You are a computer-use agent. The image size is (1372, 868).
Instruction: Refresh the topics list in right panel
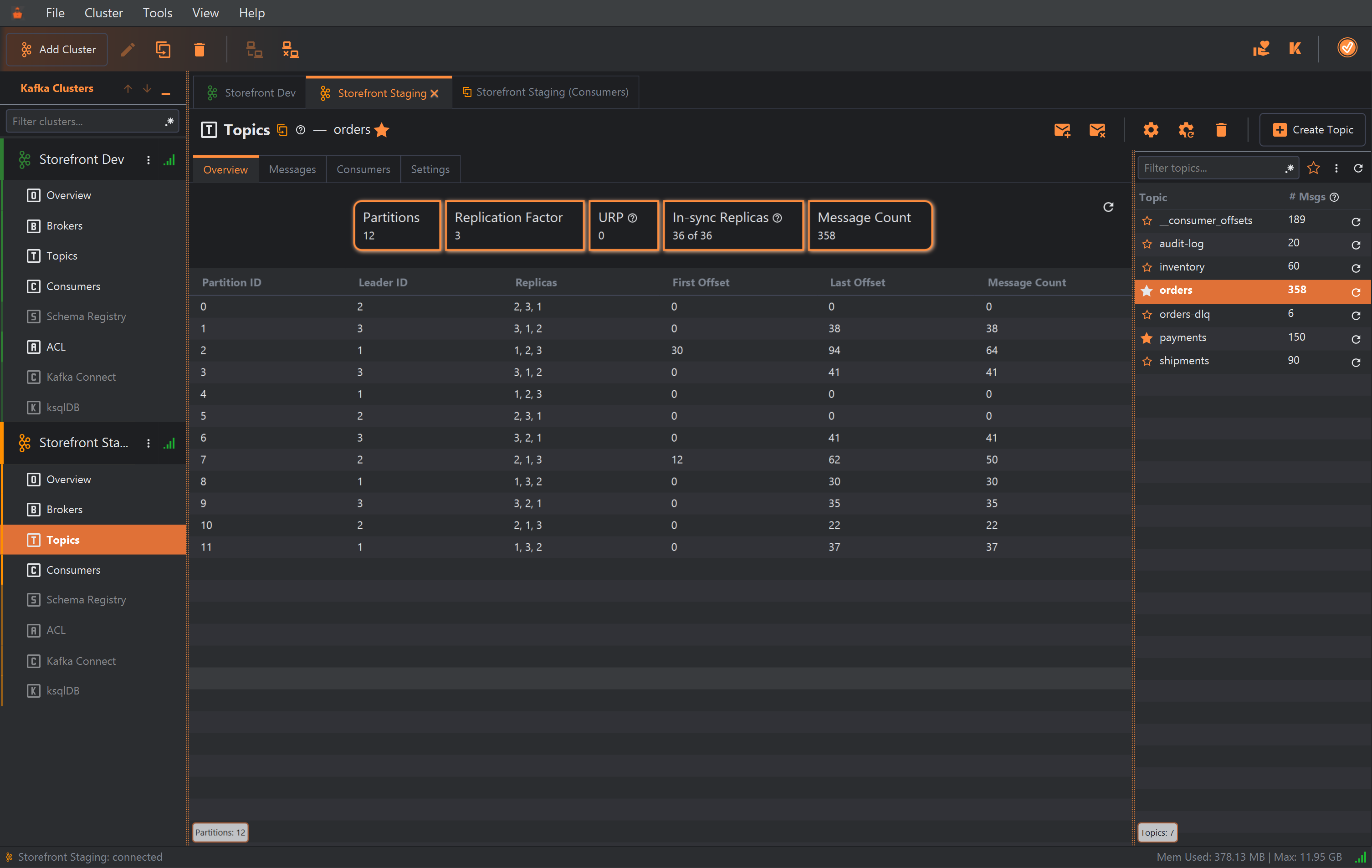click(x=1358, y=168)
